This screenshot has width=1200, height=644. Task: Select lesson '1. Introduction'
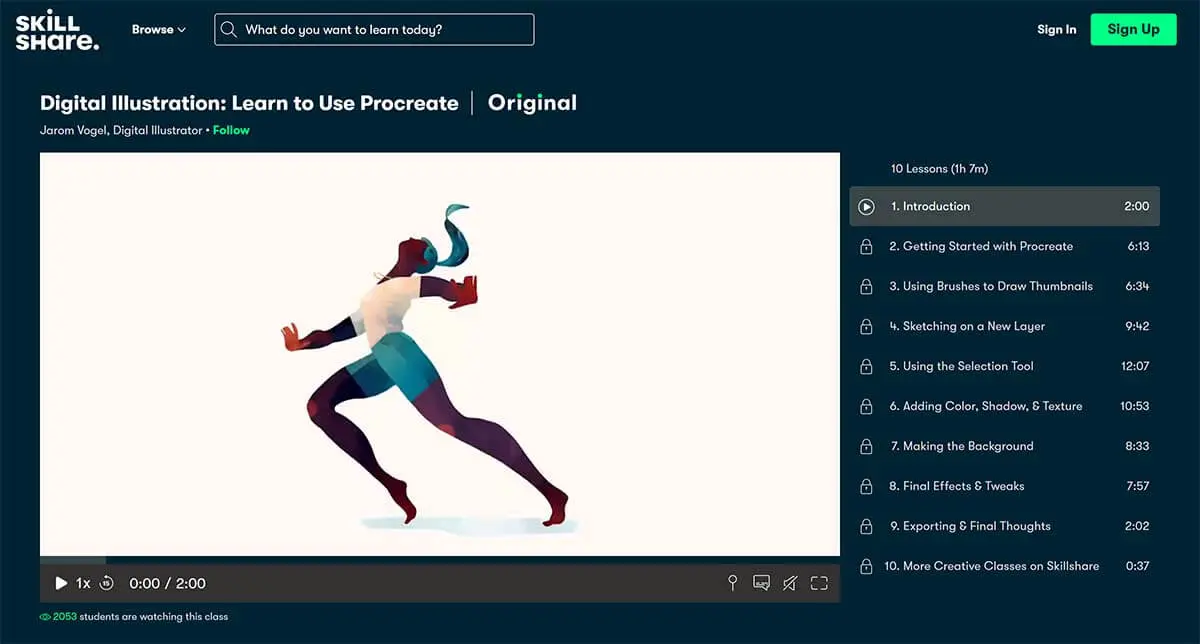click(1005, 206)
